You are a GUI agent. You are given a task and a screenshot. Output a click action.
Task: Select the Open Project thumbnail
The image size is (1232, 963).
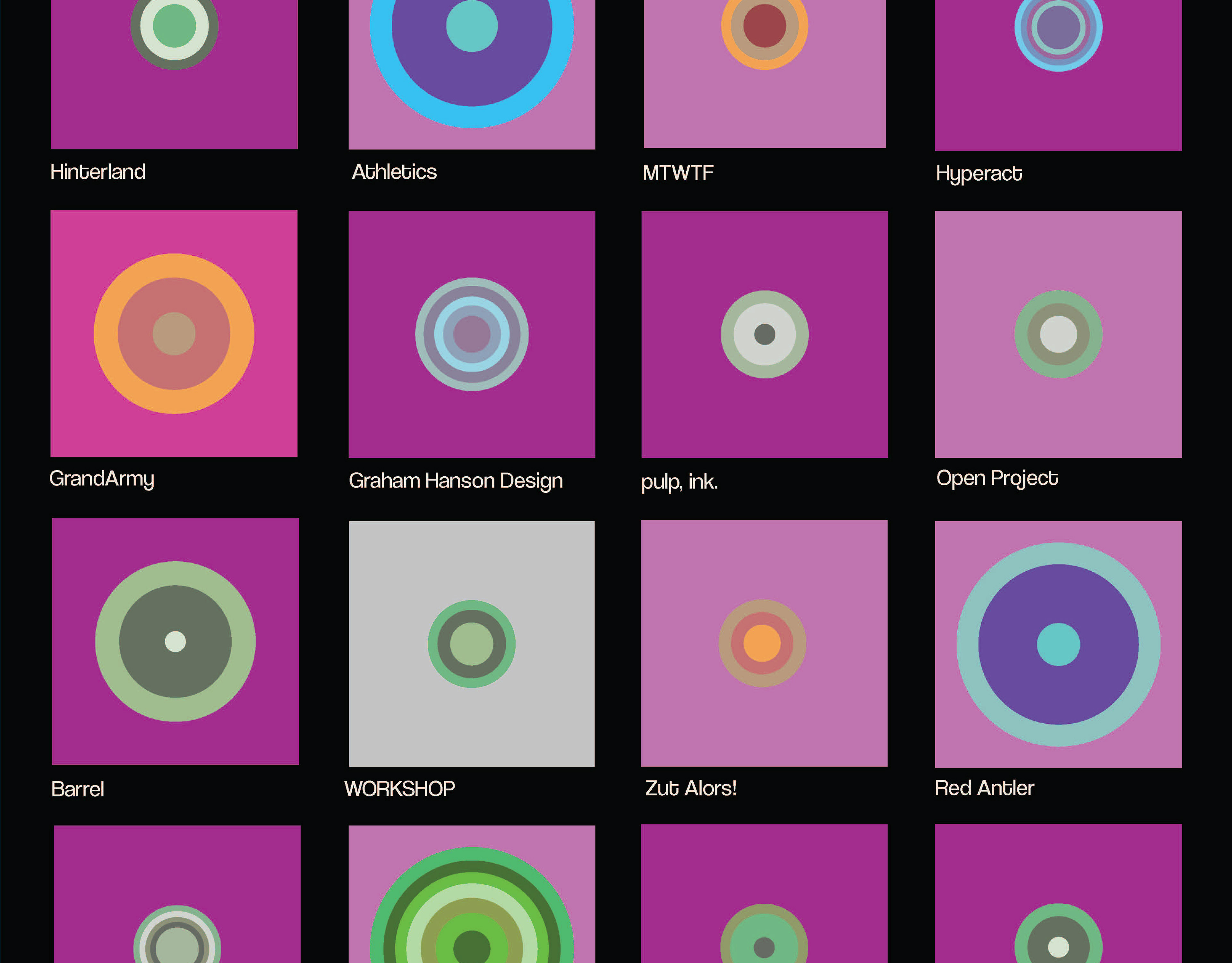1058,334
